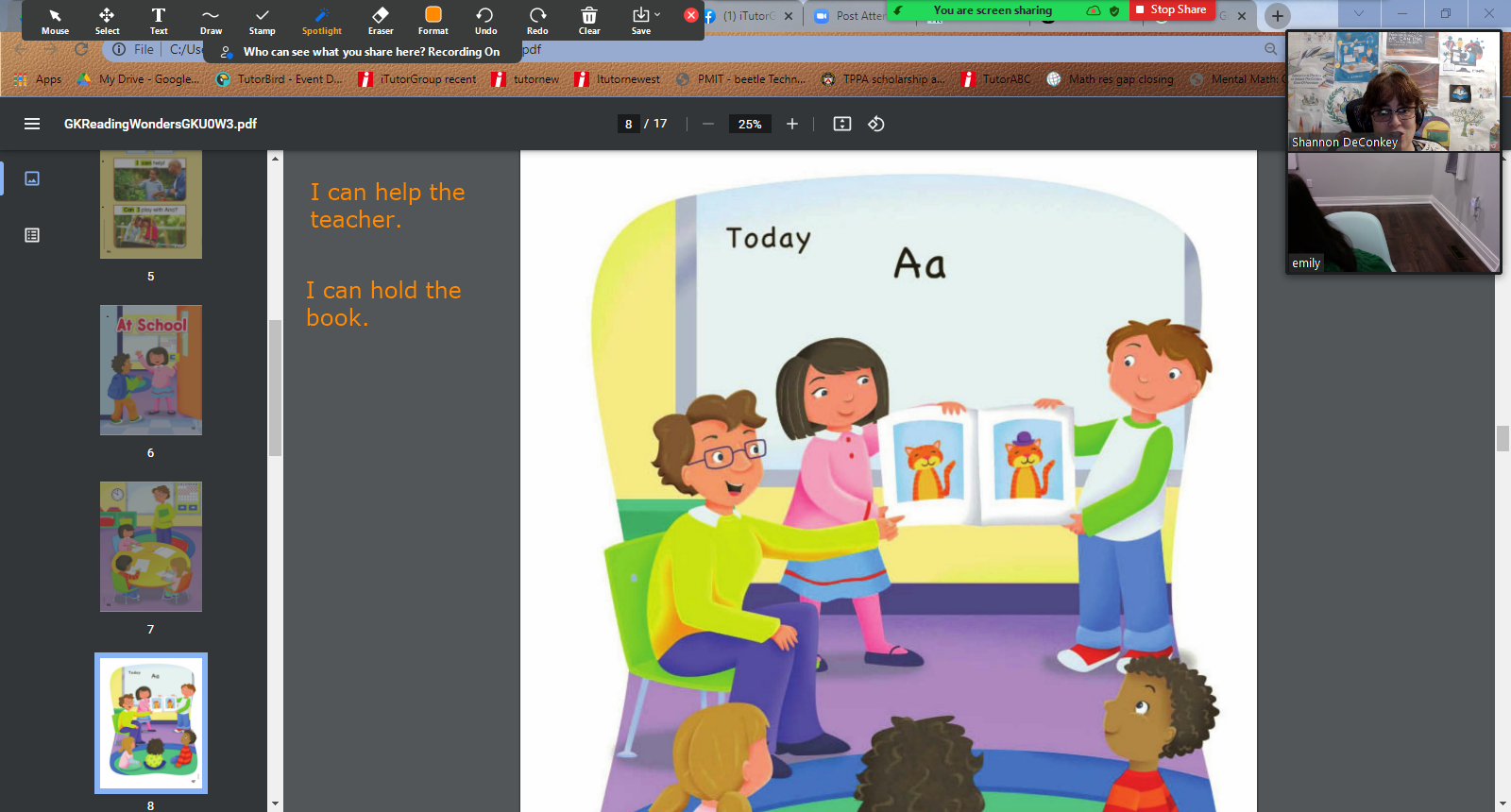This screenshot has width=1511, height=812.
Task: Click the screen sharing shield icon
Action: click(x=1114, y=10)
